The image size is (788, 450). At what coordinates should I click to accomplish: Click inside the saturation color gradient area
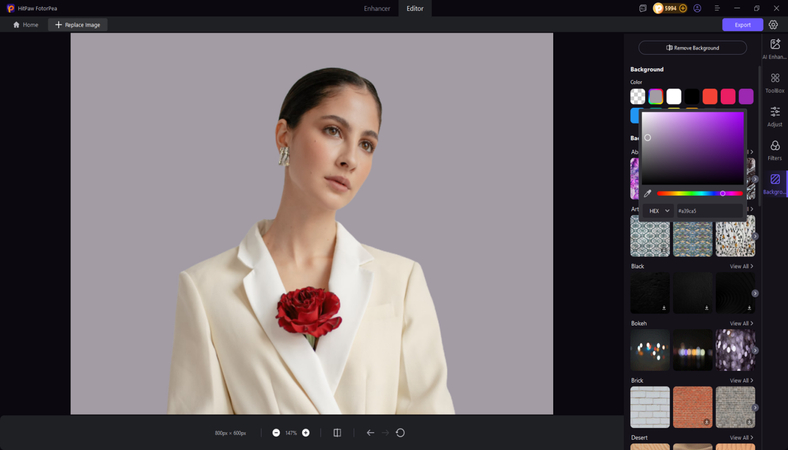tap(693, 148)
